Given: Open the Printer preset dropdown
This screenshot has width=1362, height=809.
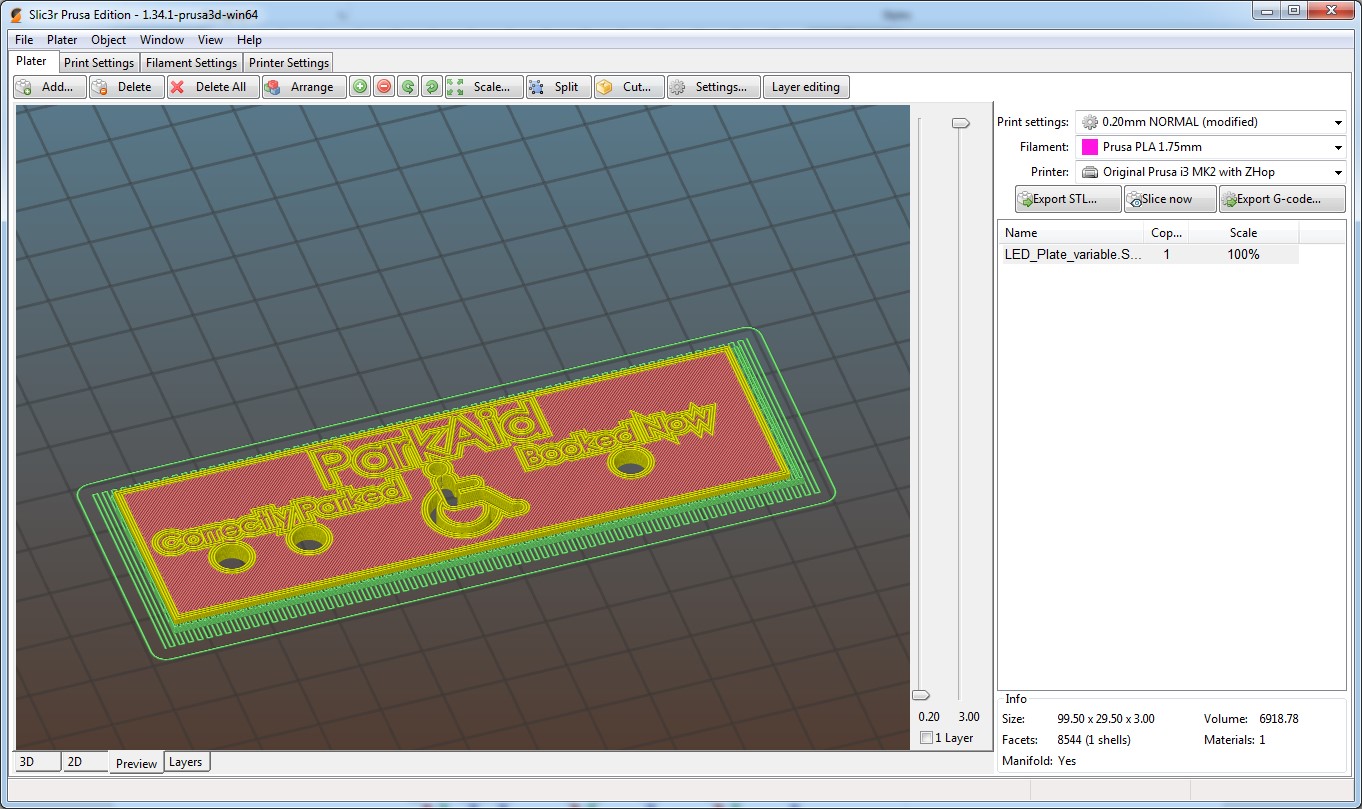Looking at the screenshot, I should [x=1210, y=172].
